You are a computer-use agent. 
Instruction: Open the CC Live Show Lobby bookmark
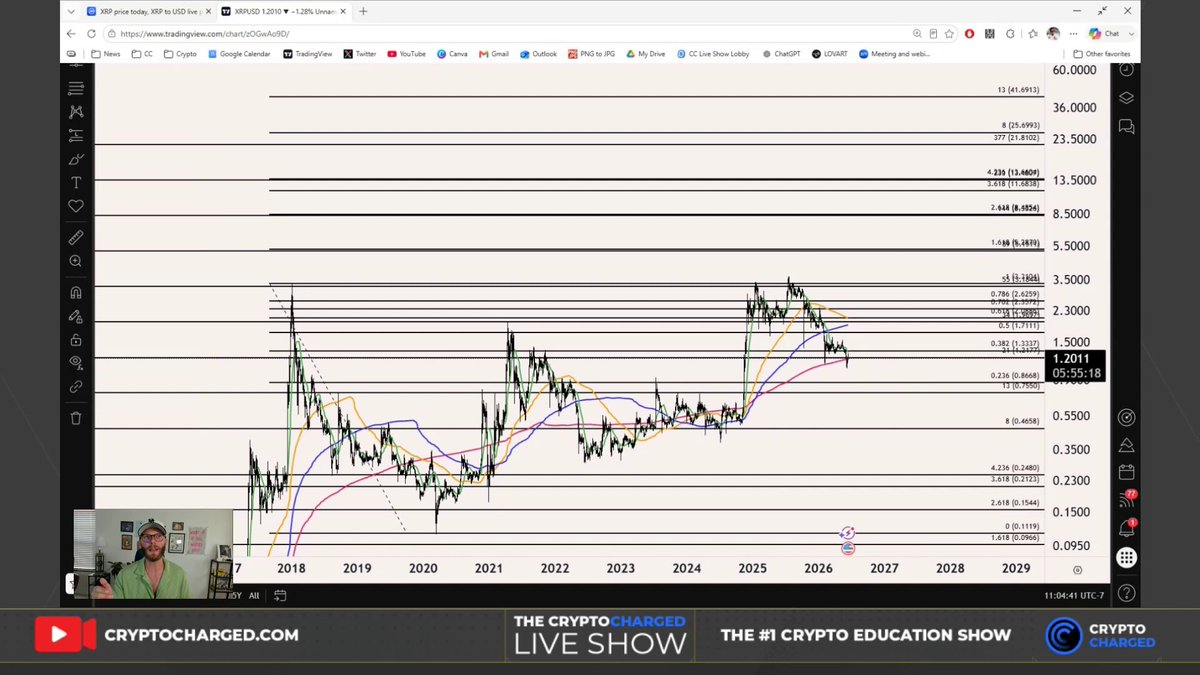pos(714,54)
